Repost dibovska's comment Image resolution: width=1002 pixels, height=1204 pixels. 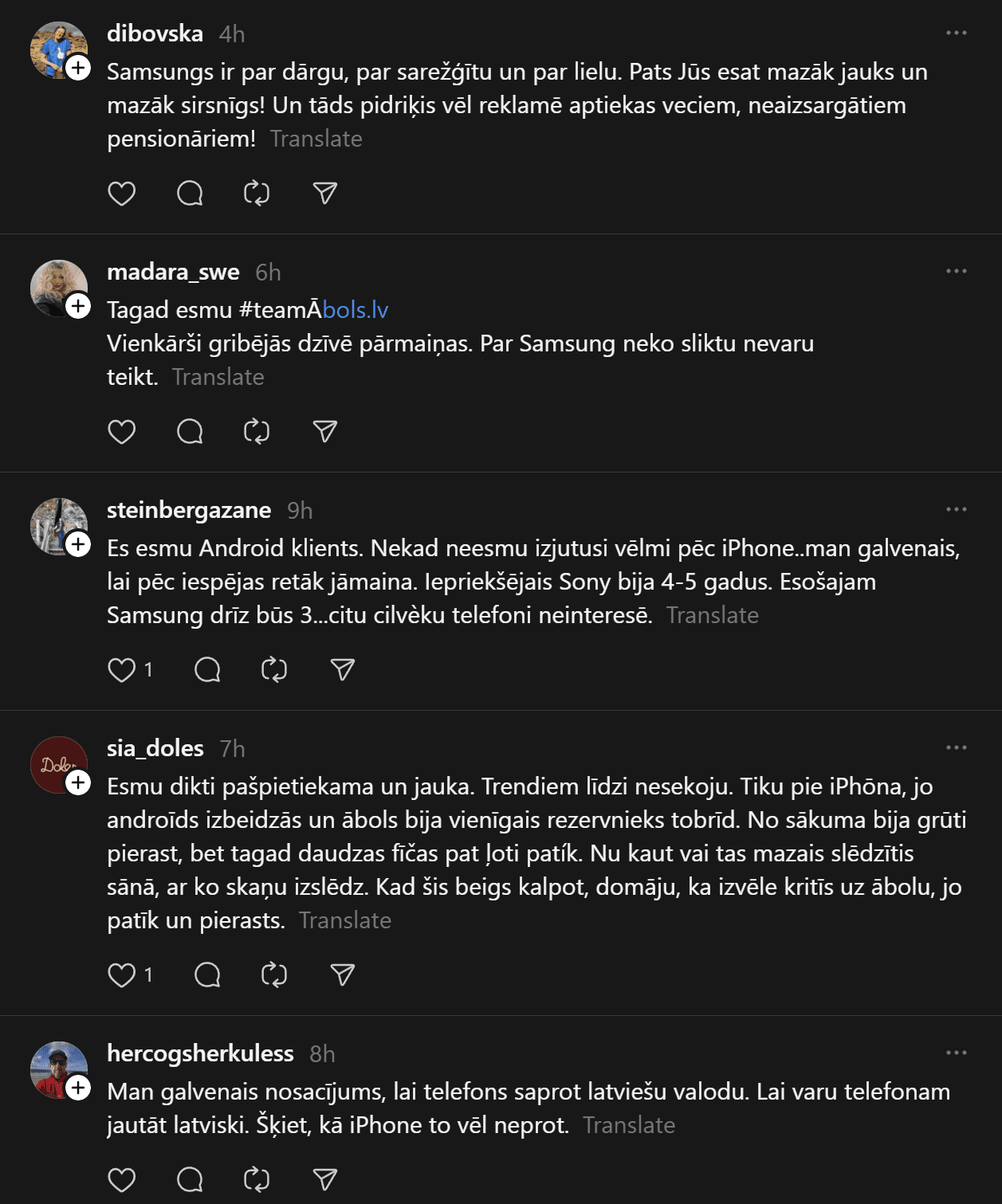click(x=257, y=194)
